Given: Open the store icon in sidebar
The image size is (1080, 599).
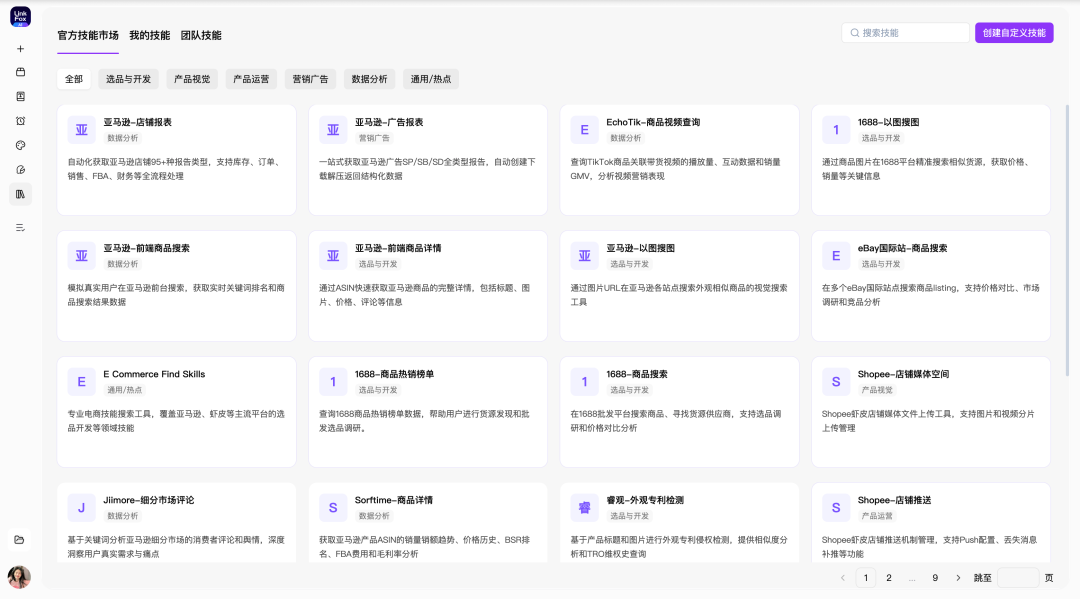Looking at the screenshot, I should click(x=21, y=72).
